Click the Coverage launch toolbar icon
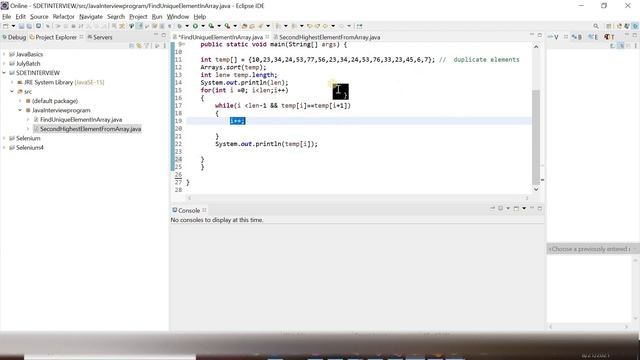Viewport: 640px width, 360px height. pyautogui.click(x=211, y=26)
